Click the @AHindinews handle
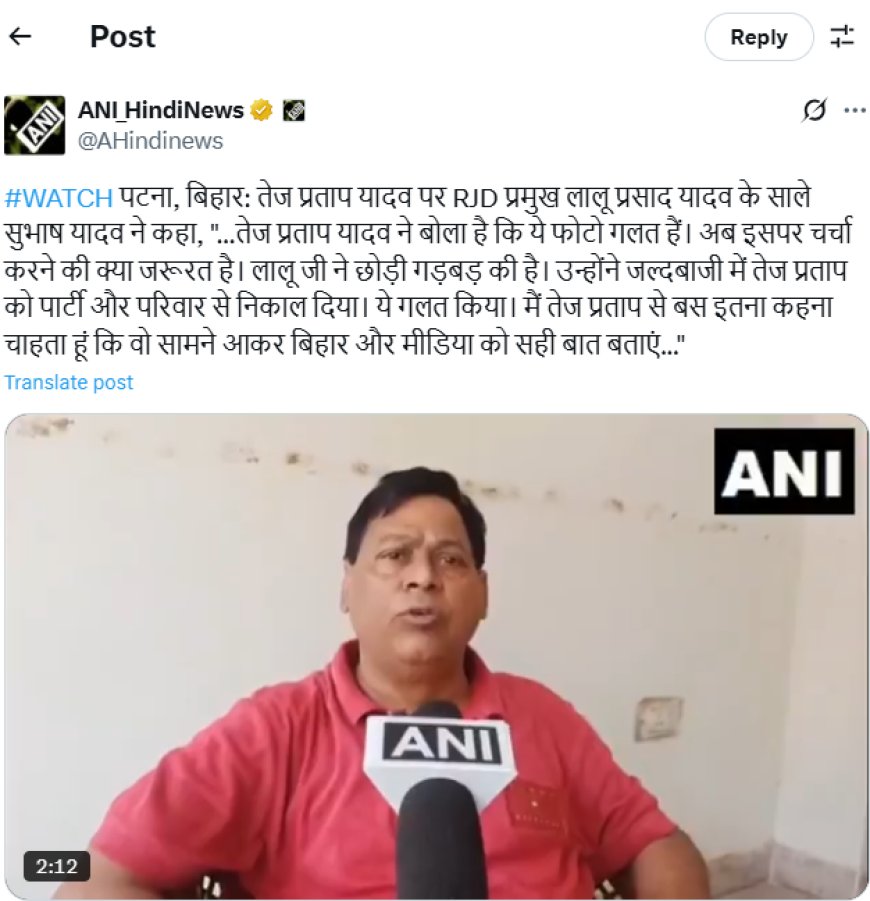This screenshot has width=870, height=901. pyautogui.click(x=150, y=141)
